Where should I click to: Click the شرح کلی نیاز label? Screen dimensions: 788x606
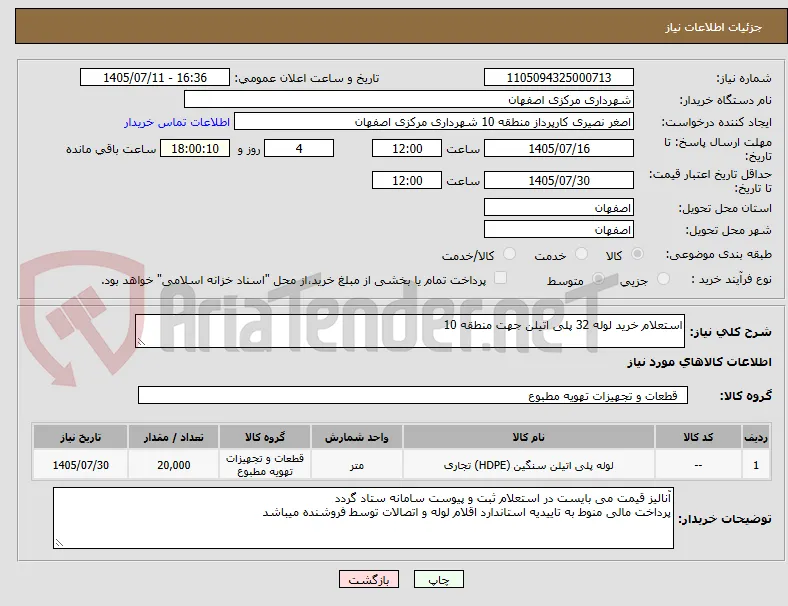(x=730, y=332)
